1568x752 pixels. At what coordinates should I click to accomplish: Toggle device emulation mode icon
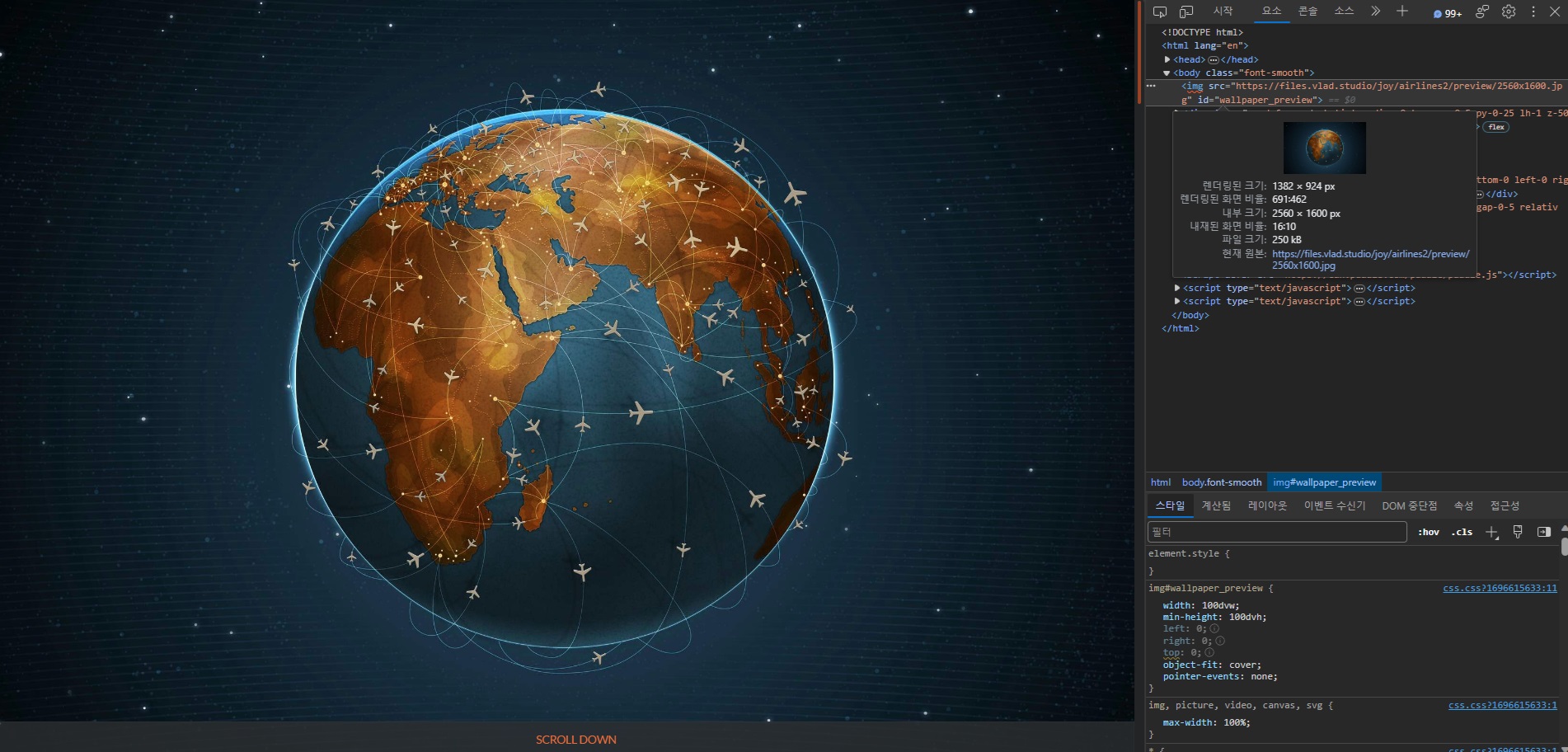click(1186, 12)
